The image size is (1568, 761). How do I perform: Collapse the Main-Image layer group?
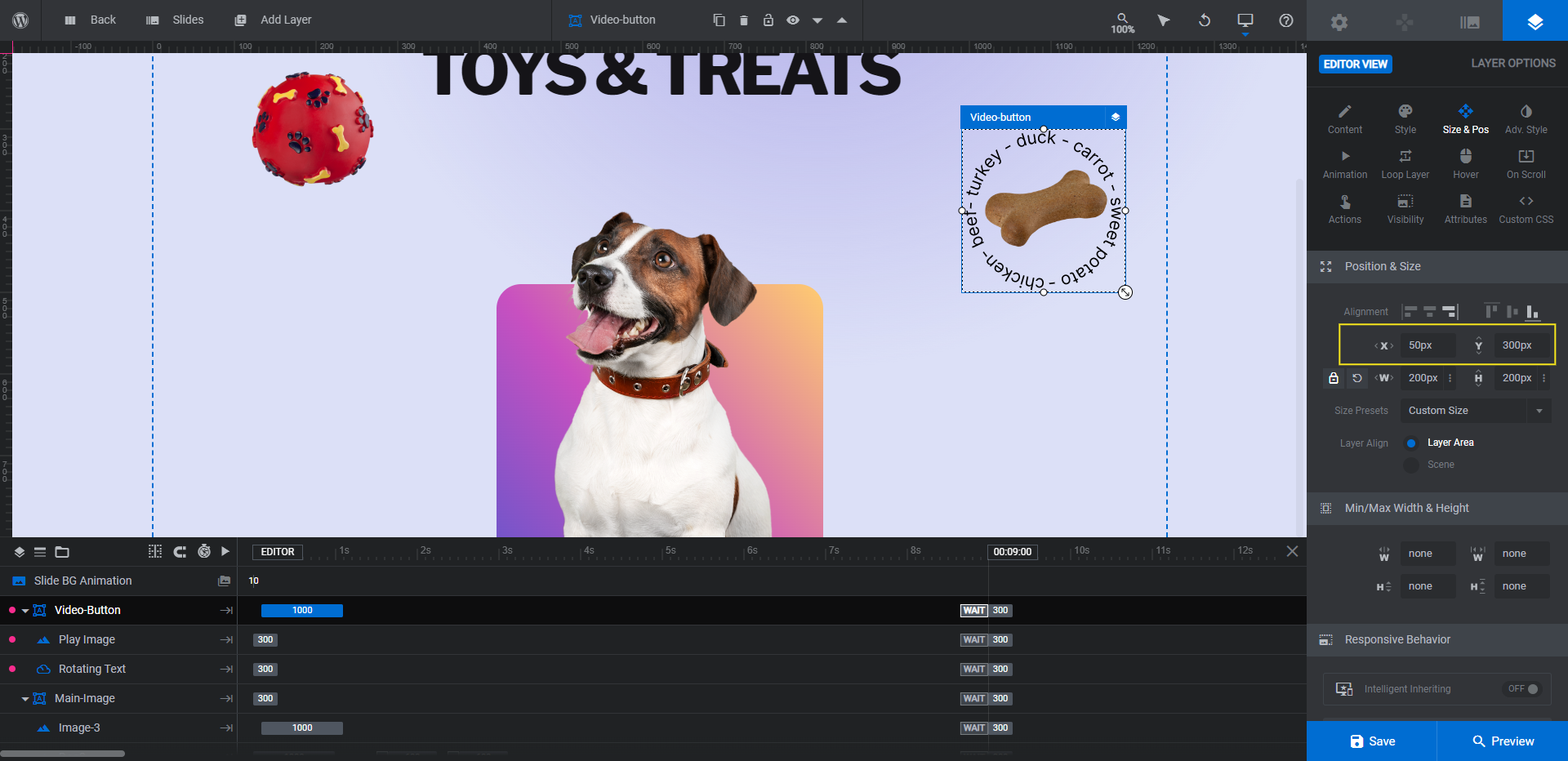coord(25,699)
